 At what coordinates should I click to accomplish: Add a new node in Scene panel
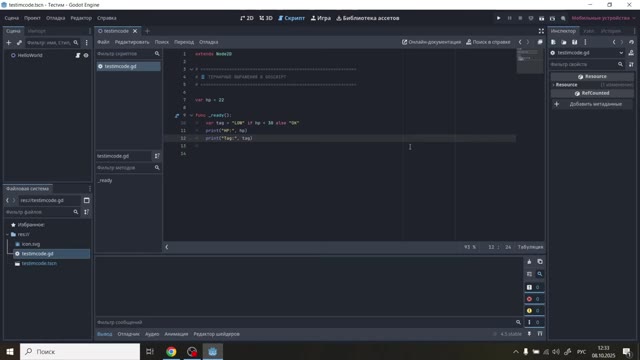[9, 42]
